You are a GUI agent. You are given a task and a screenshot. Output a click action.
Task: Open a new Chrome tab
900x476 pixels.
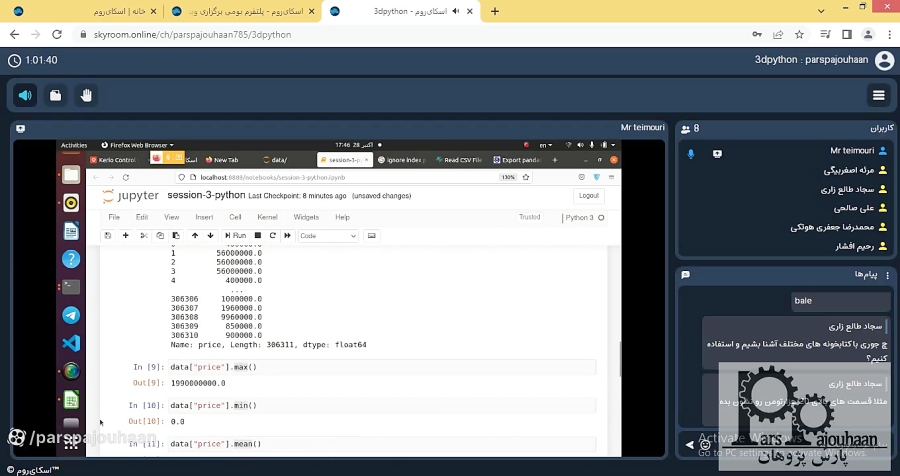[x=494, y=11]
